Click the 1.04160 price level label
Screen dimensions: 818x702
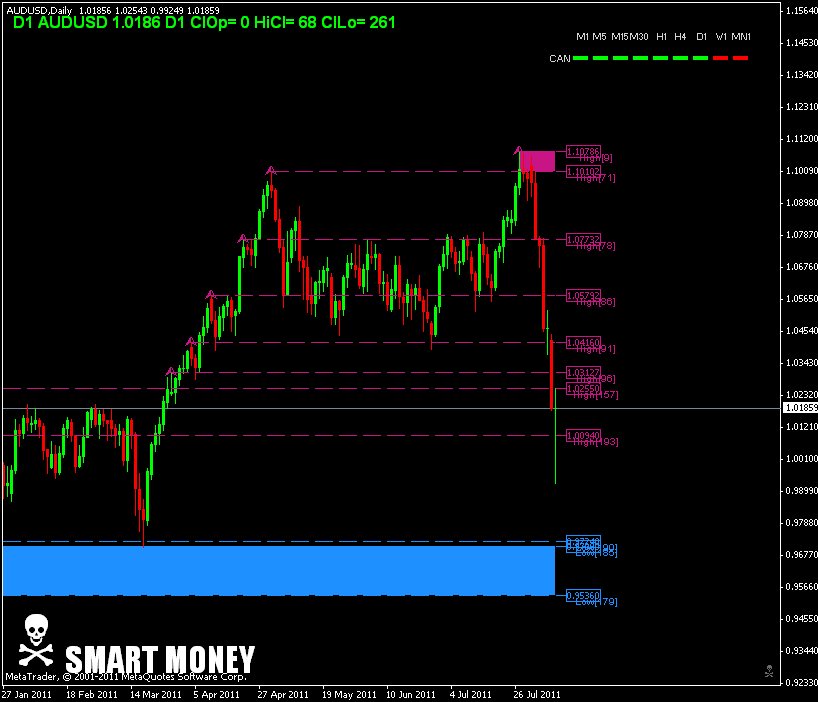coord(583,342)
